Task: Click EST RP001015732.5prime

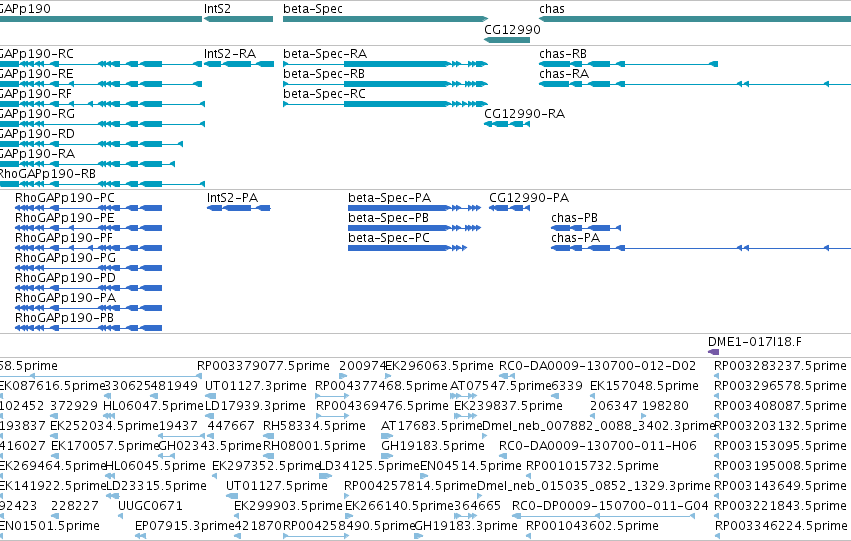Action: [x=593, y=467]
